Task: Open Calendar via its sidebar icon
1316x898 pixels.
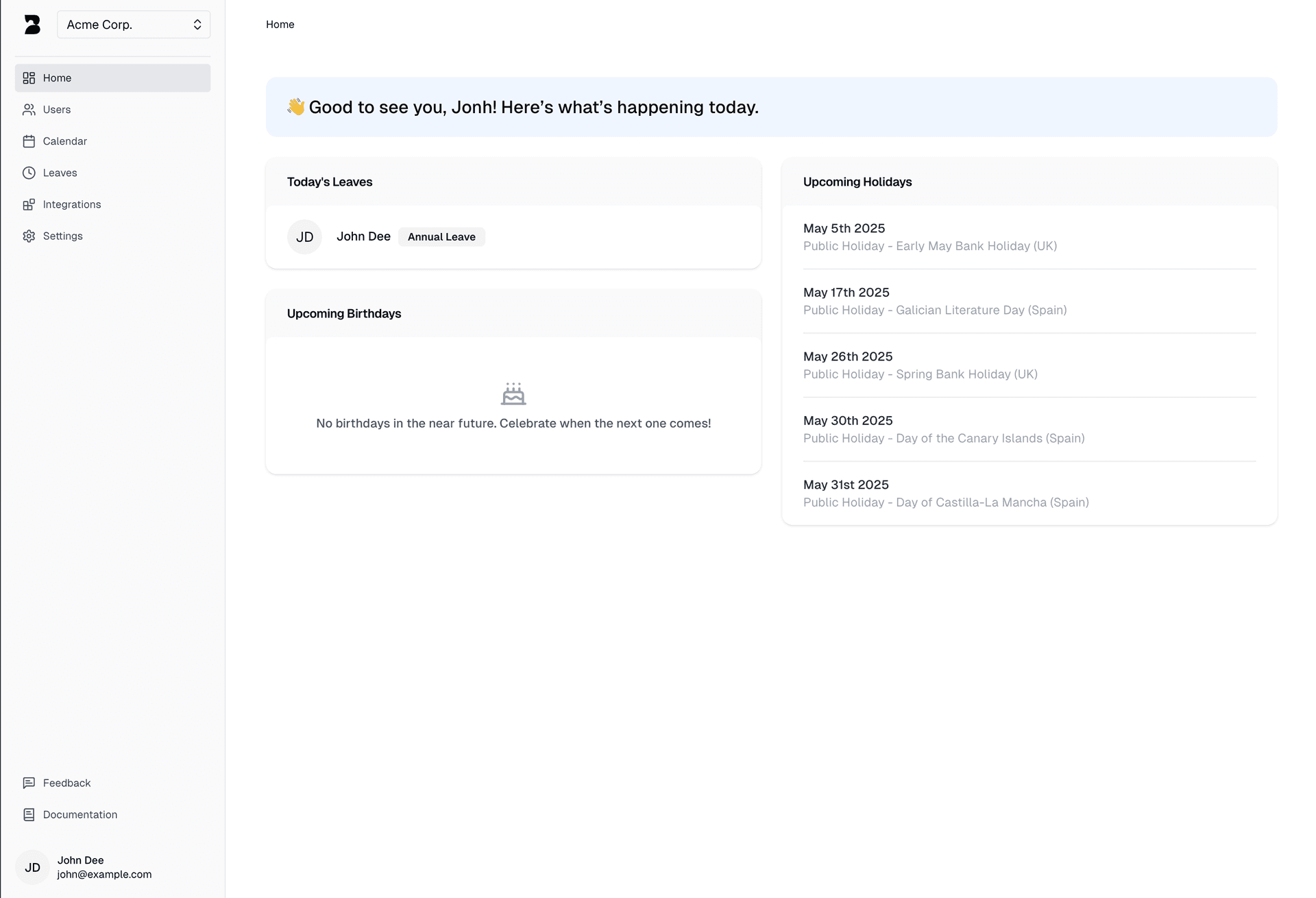Action: tap(29, 141)
